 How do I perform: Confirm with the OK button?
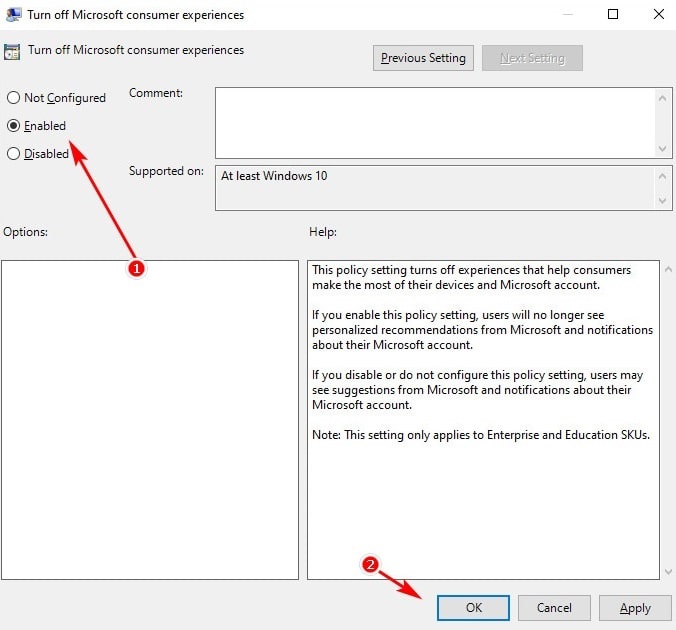pos(473,608)
